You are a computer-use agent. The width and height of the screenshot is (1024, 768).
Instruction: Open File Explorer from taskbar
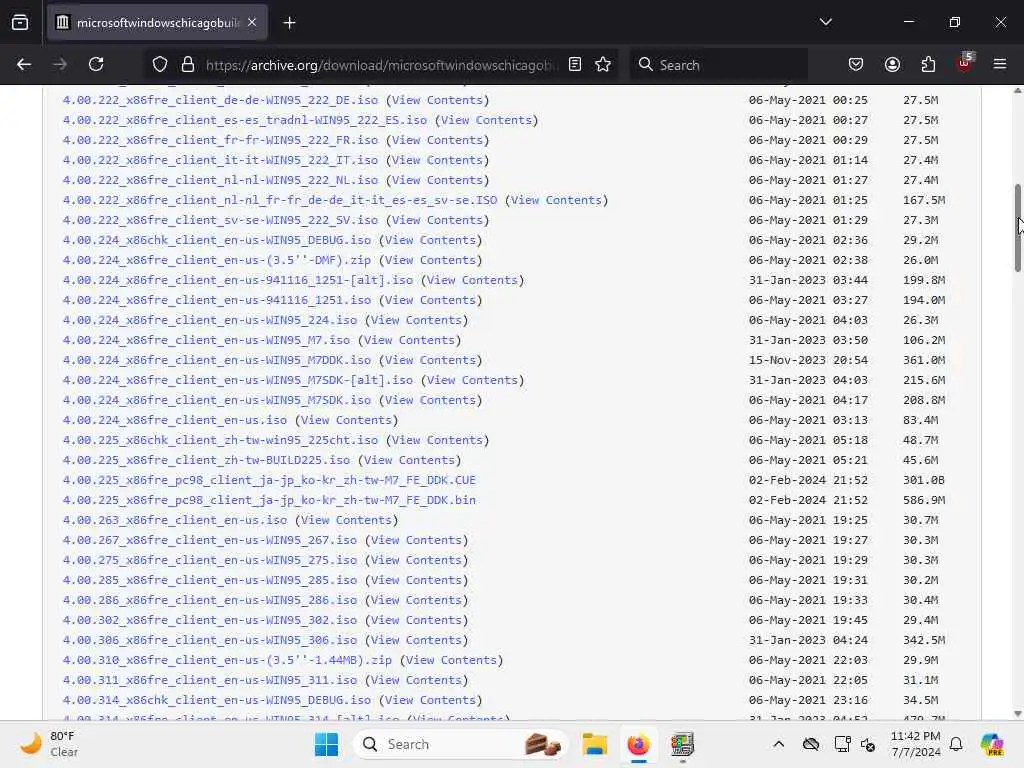click(x=595, y=744)
